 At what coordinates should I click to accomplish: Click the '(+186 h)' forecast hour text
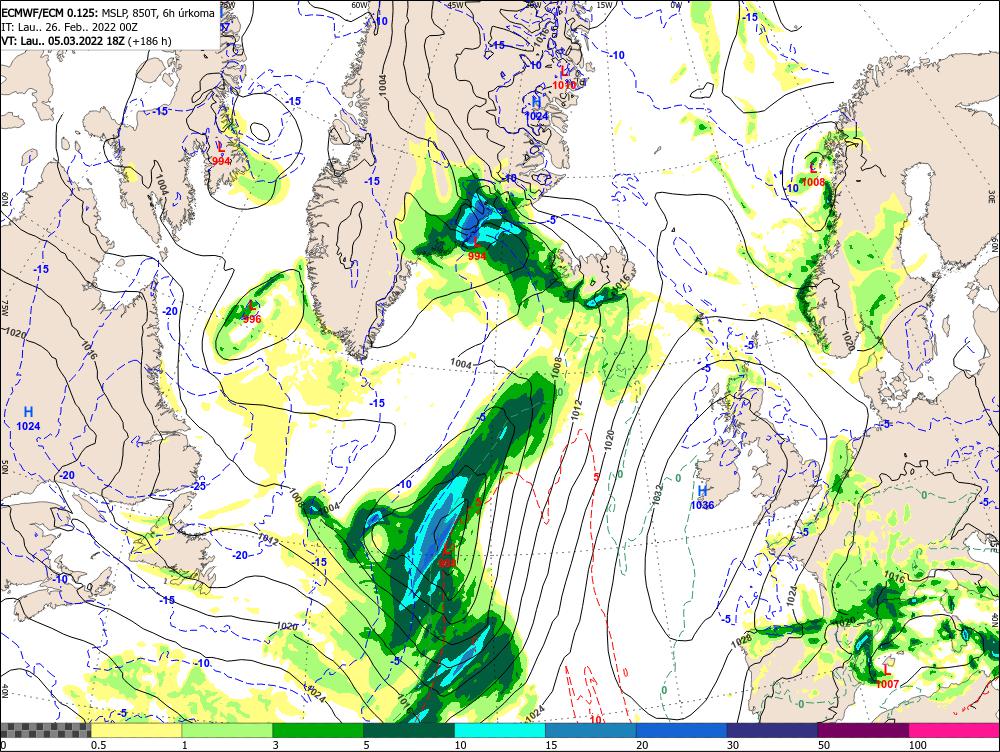point(149,41)
